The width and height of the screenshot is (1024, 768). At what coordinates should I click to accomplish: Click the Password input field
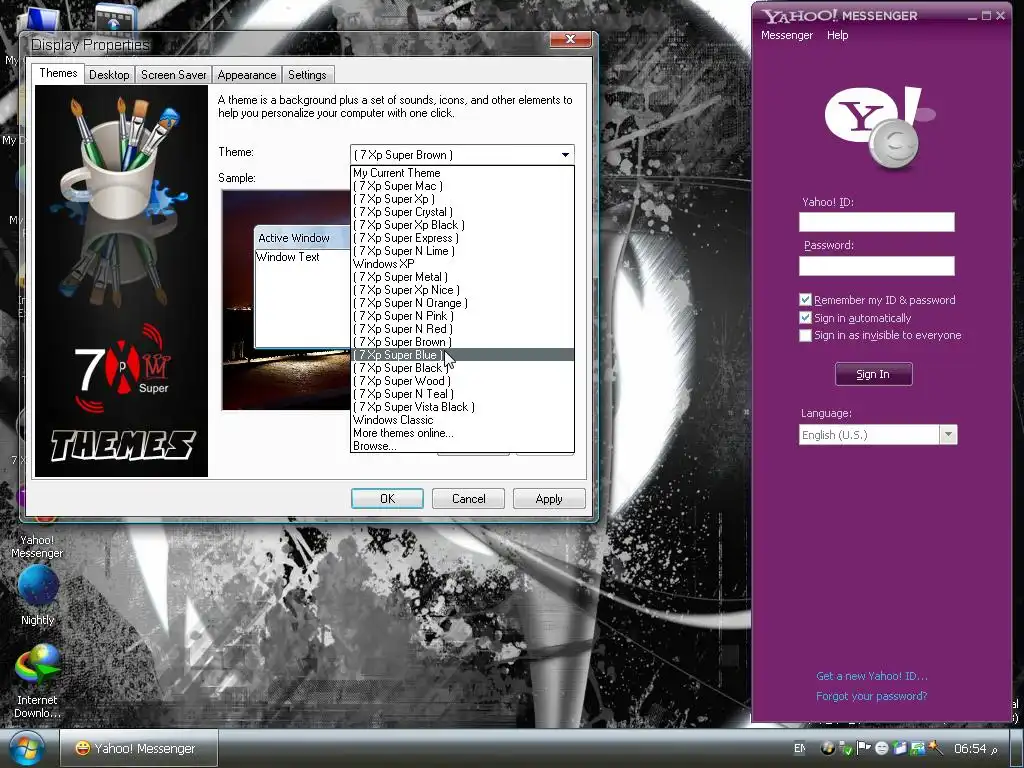click(x=876, y=266)
